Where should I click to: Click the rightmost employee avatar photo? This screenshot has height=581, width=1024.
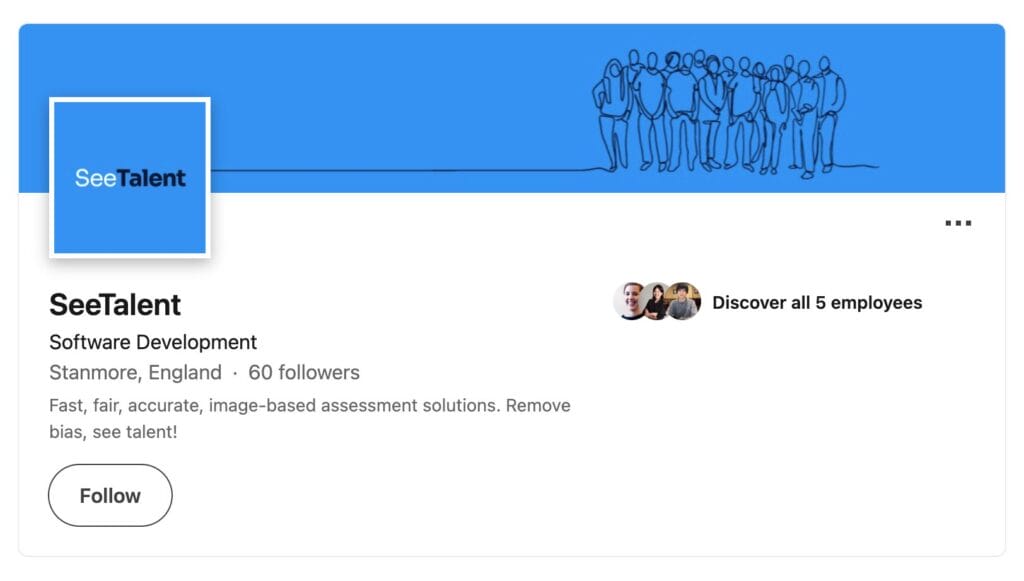click(x=684, y=301)
